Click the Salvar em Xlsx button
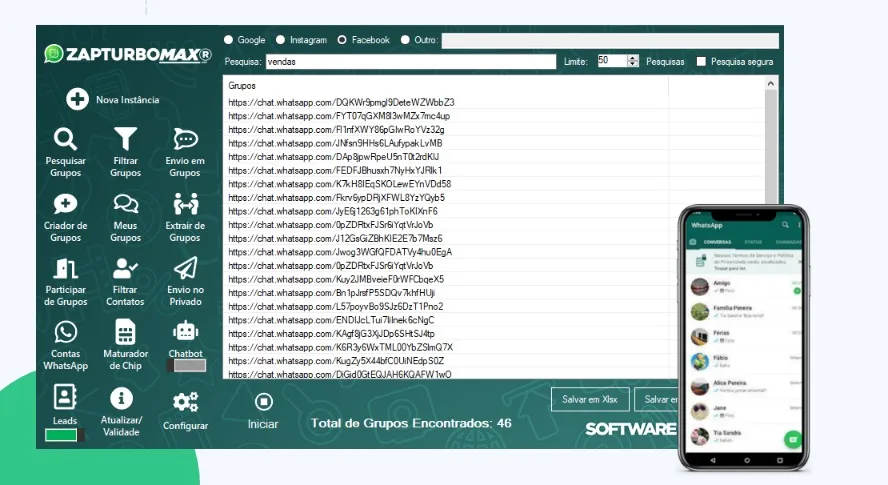 (590, 399)
